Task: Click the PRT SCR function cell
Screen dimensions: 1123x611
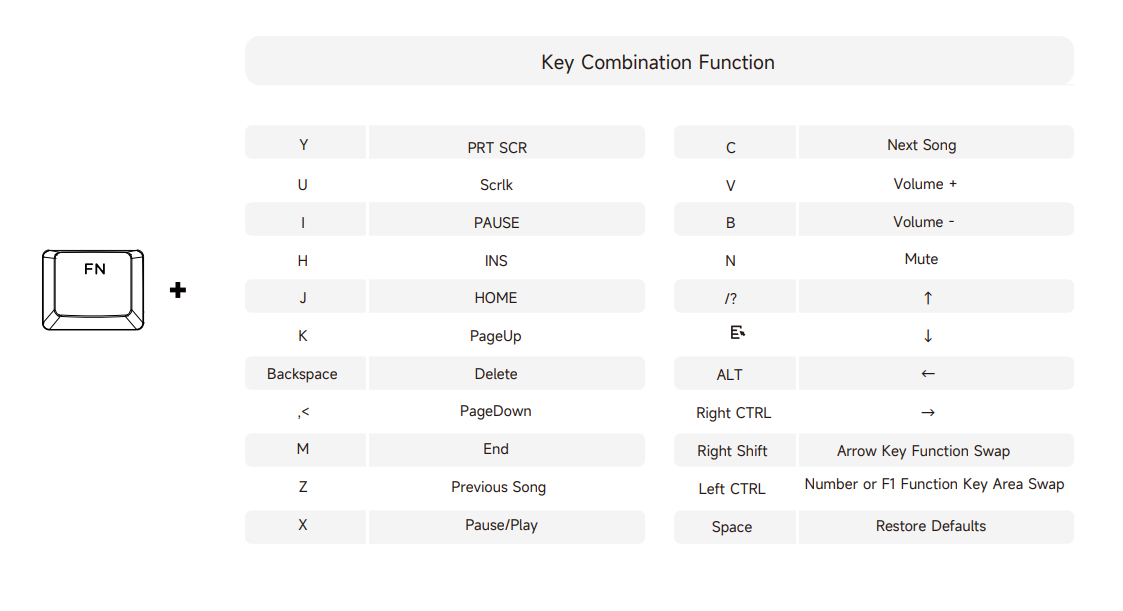Action: 506,143
